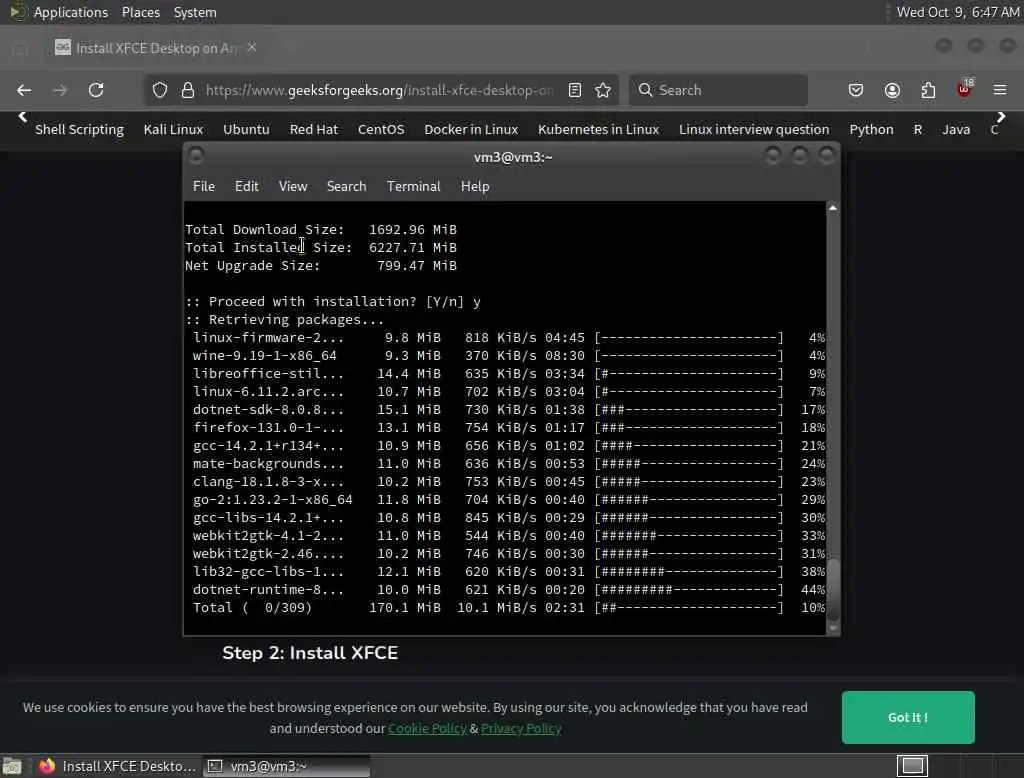1024x778 pixels.
Task: Click the Proceed with installation prompt line
Action: point(333,301)
